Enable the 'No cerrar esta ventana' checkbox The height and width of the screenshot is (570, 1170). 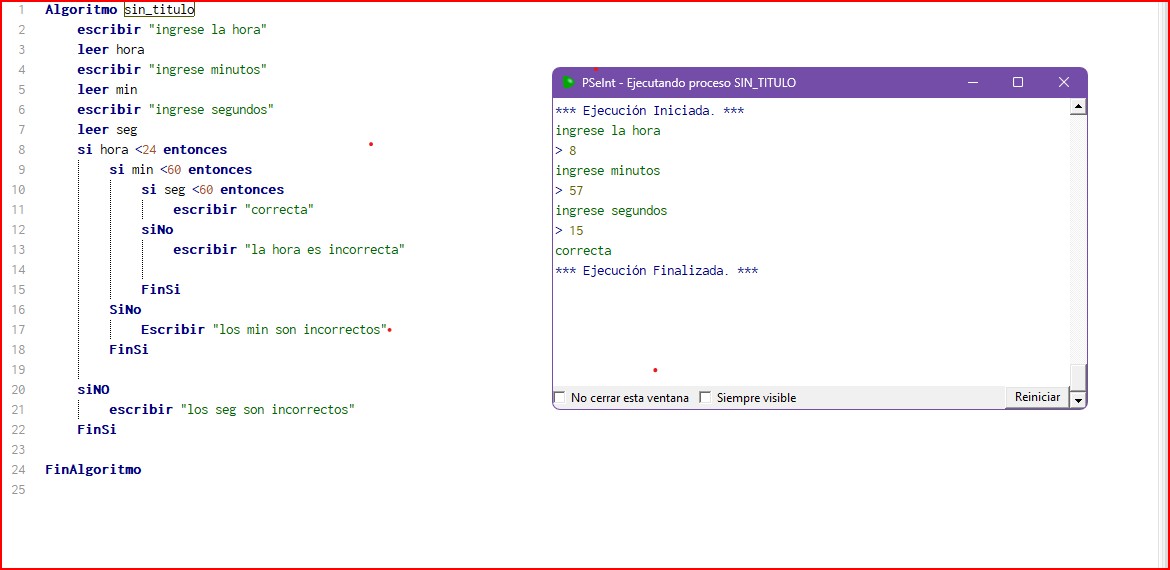tap(560, 398)
